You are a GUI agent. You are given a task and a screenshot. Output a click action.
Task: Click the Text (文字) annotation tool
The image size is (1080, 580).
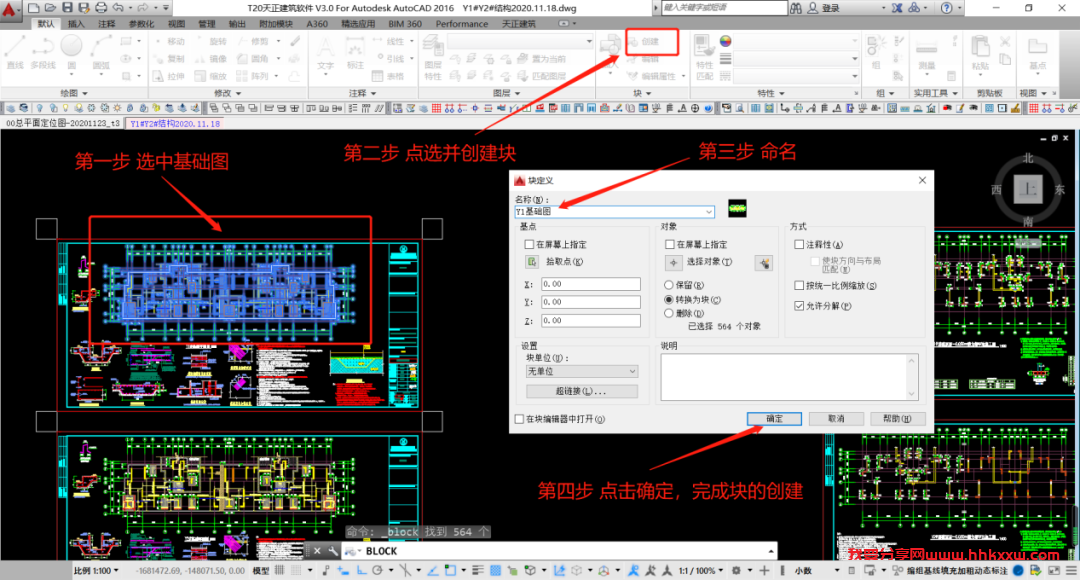(325, 52)
